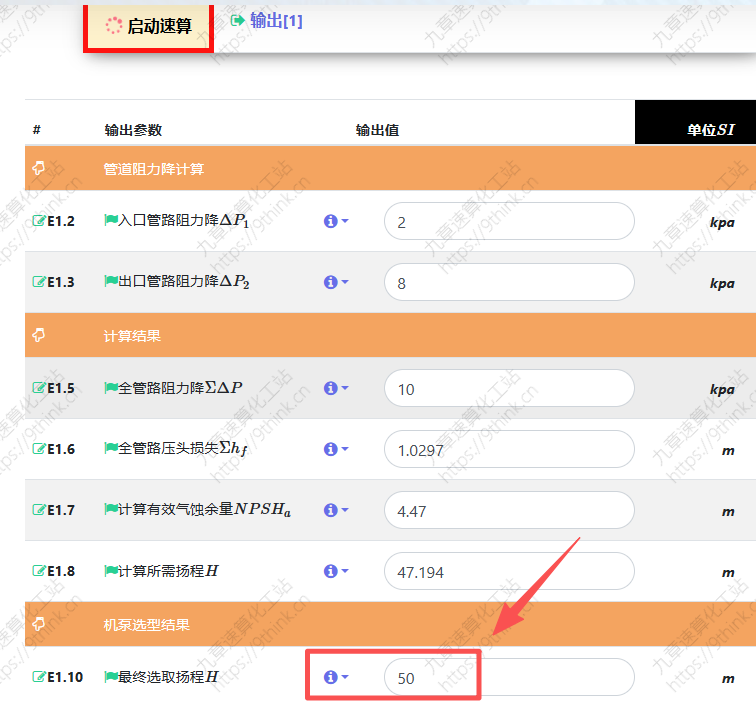
Task: Click the kpa unit on E1.2 row
Action: (722, 223)
